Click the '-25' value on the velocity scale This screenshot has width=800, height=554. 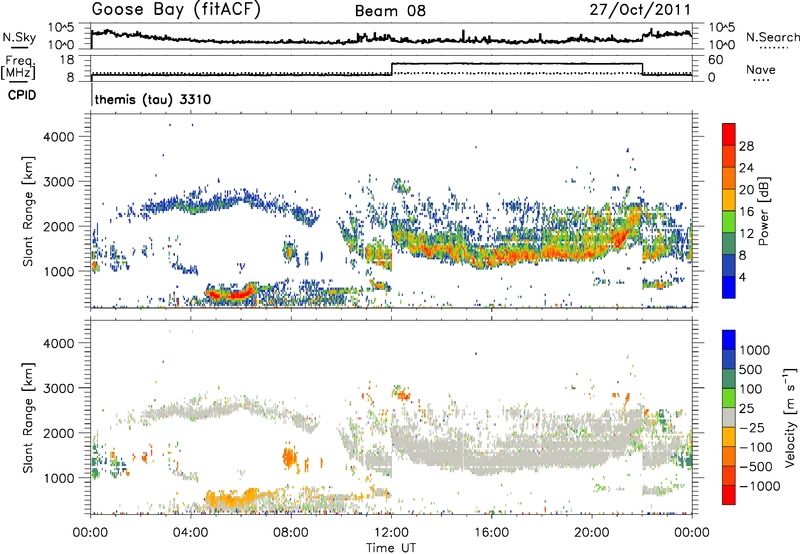point(755,428)
